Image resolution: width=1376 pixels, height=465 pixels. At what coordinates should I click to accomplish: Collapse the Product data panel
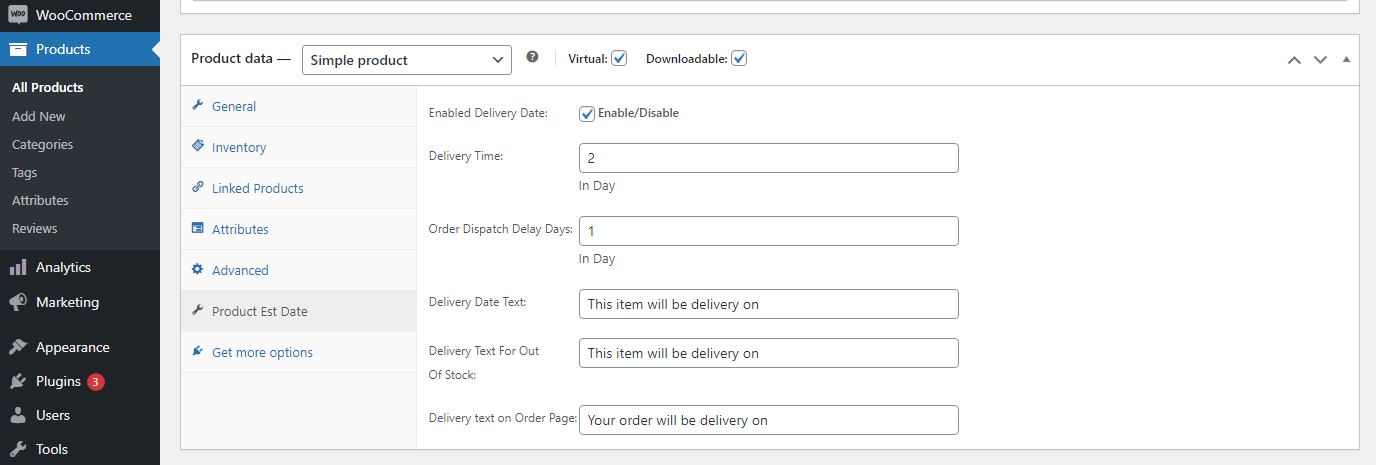(x=1346, y=59)
